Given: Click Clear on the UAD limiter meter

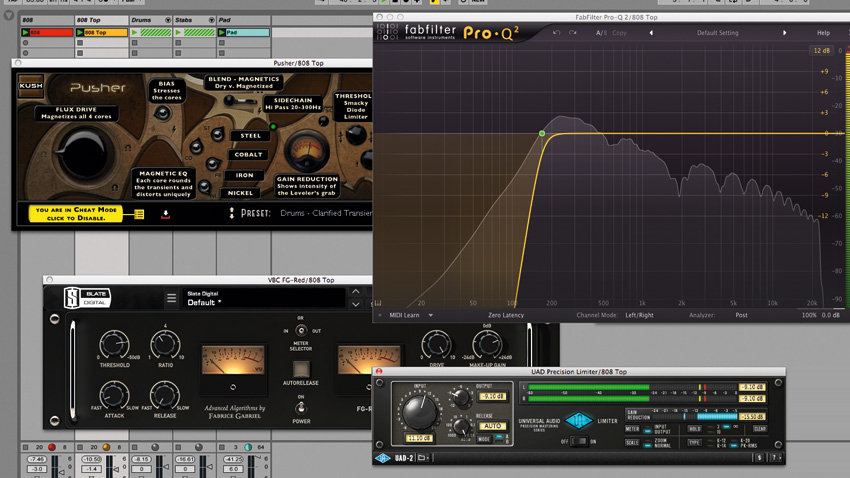Looking at the screenshot, I should tap(760, 429).
